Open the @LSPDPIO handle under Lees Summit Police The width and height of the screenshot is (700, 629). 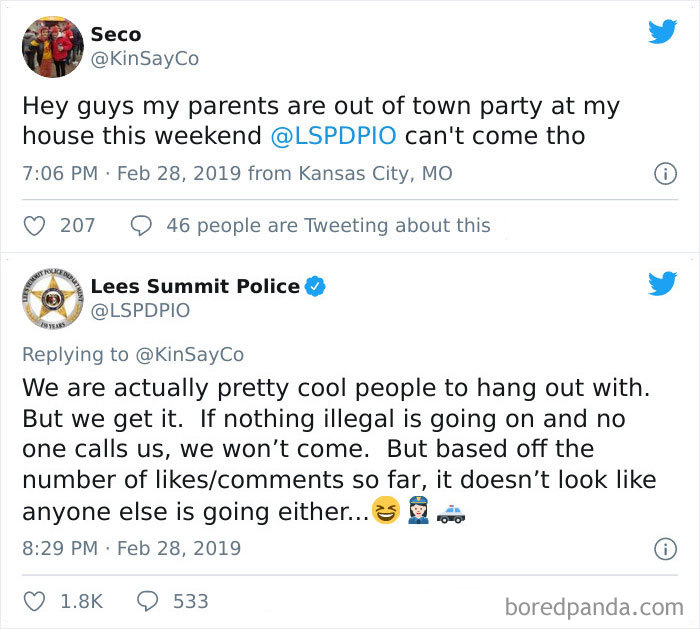(x=140, y=311)
